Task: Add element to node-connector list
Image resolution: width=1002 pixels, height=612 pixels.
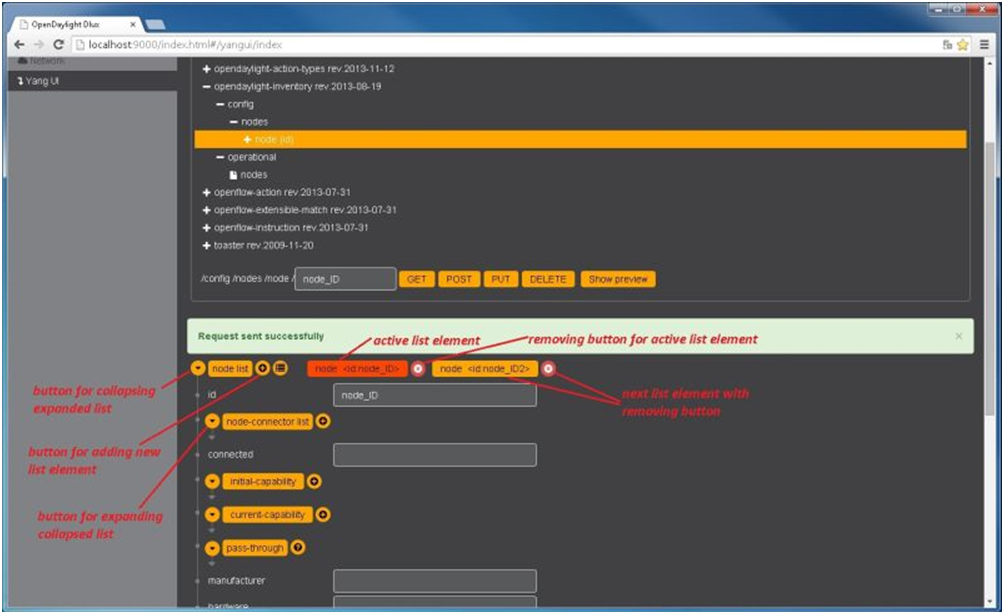Action: tap(323, 421)
